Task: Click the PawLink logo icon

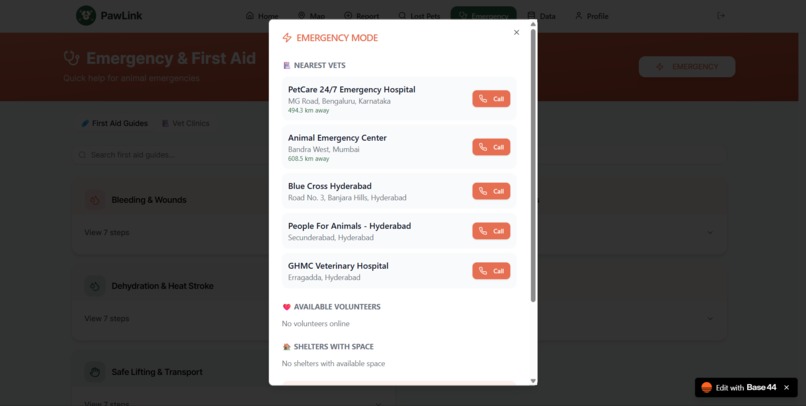Action: 86,15
